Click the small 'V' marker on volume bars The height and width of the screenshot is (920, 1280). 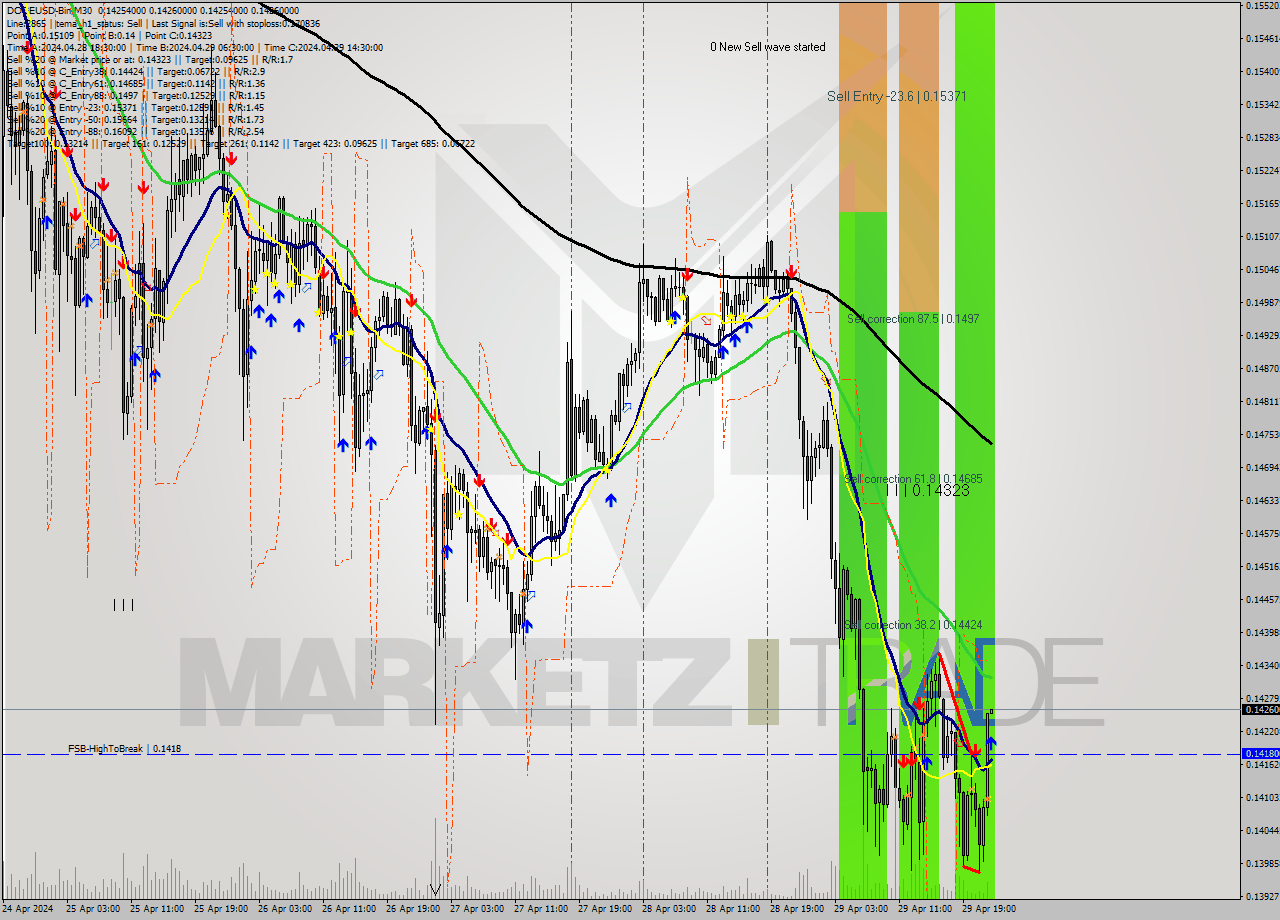[435, 889]
